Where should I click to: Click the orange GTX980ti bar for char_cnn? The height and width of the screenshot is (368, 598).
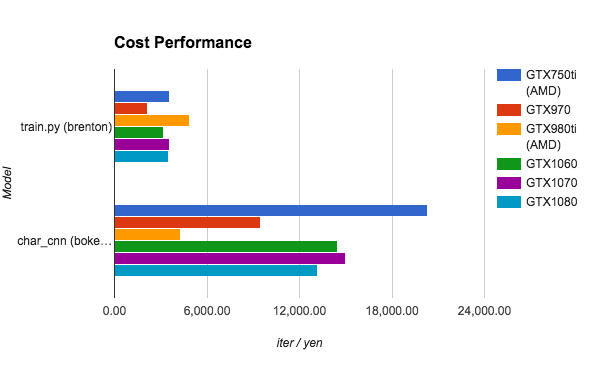(x=147, y=235)
